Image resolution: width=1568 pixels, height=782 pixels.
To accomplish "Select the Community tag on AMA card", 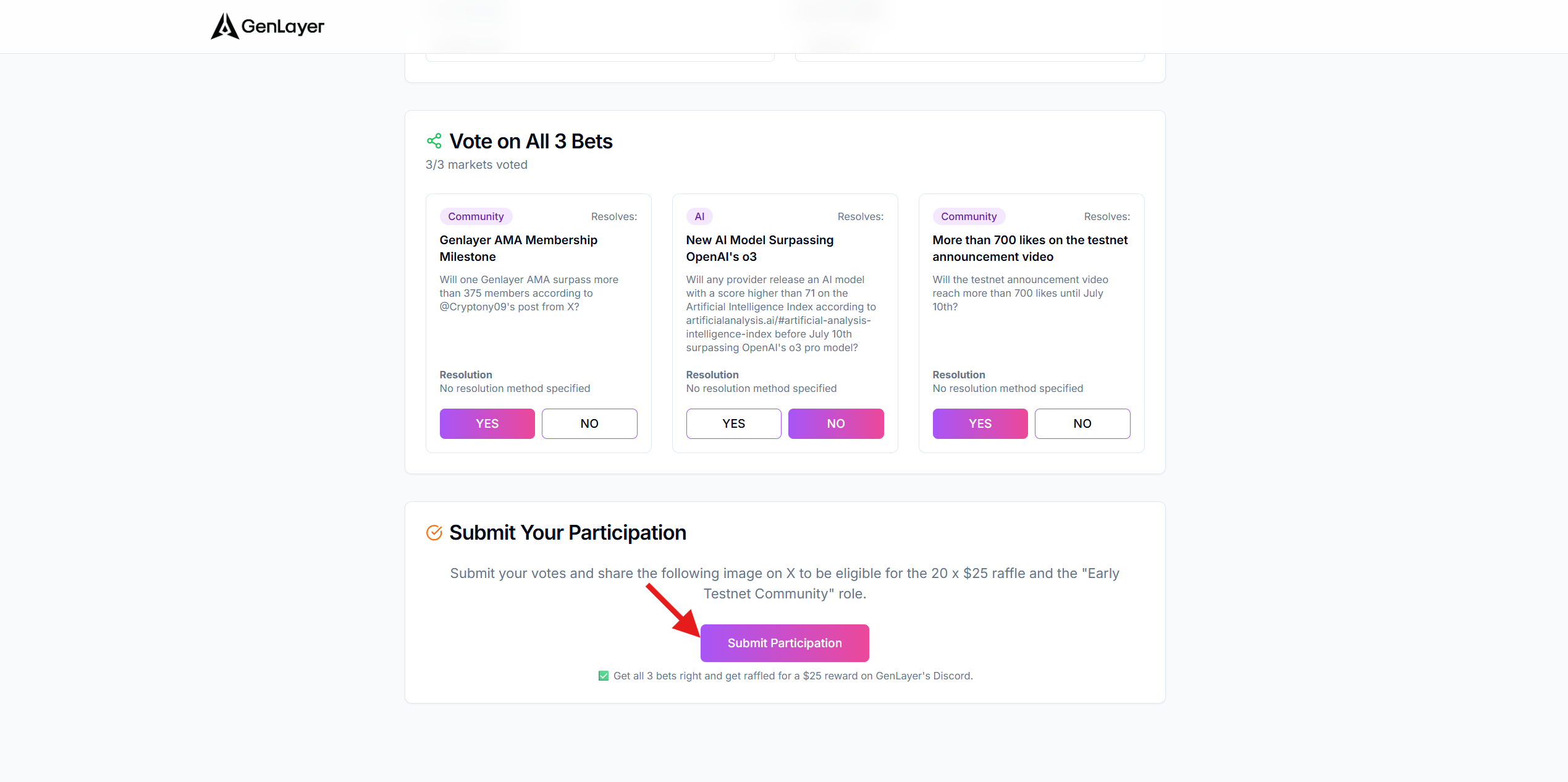I will coord(476,216).
